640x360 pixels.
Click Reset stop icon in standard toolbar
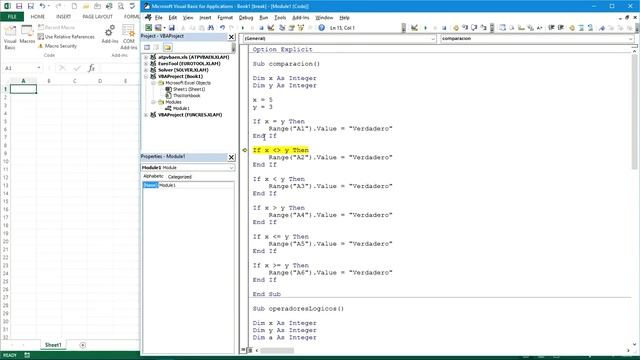tap(262, 28)
